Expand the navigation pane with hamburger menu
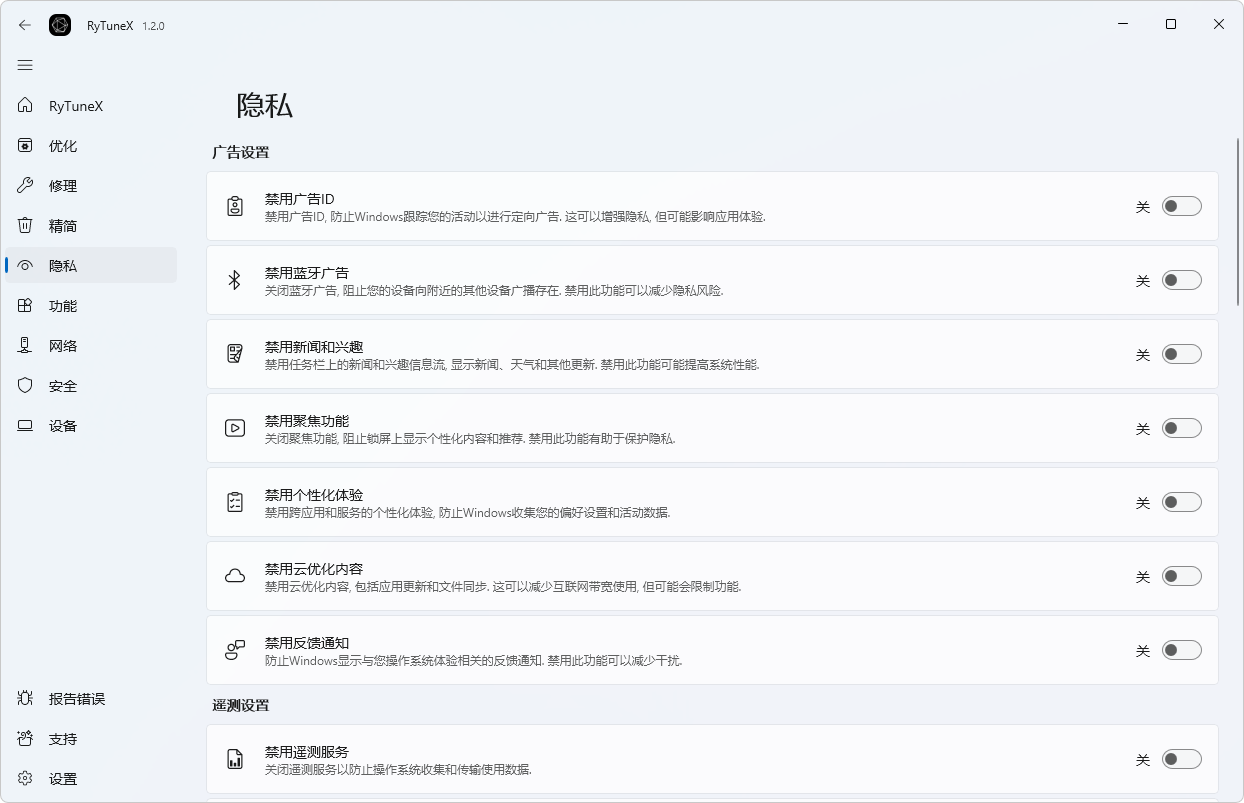This screenshot has height=803, width=1244. (x=25, y=64)
